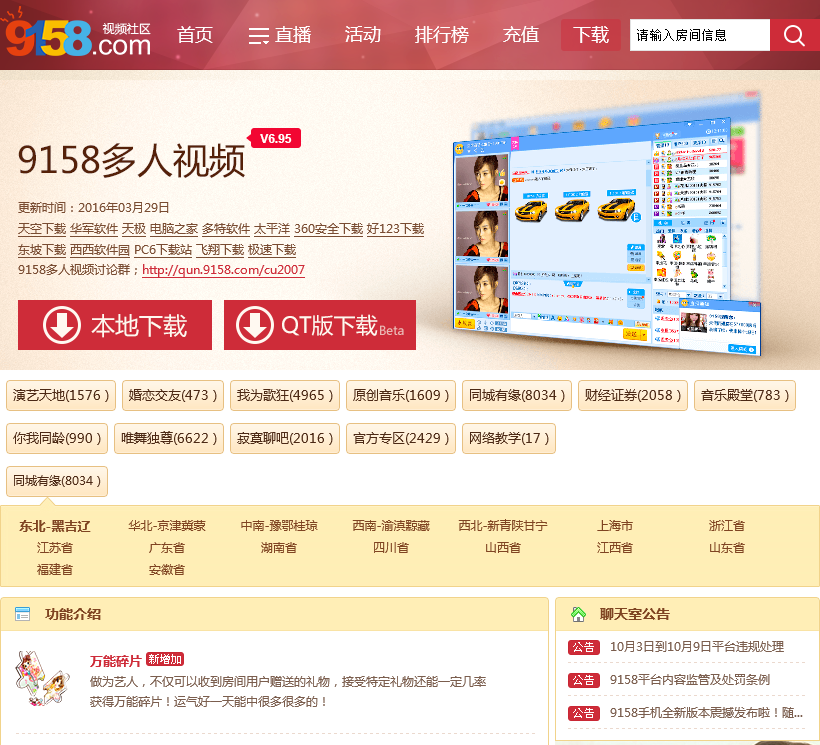Screen dimensions: 820x745
Task: Open the 东坡下载 link
Action: (x=42, y=250)
